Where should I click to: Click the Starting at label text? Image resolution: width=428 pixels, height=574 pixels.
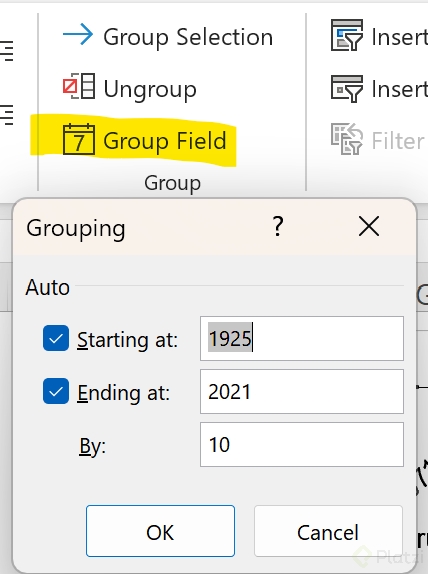pos(127,340)
